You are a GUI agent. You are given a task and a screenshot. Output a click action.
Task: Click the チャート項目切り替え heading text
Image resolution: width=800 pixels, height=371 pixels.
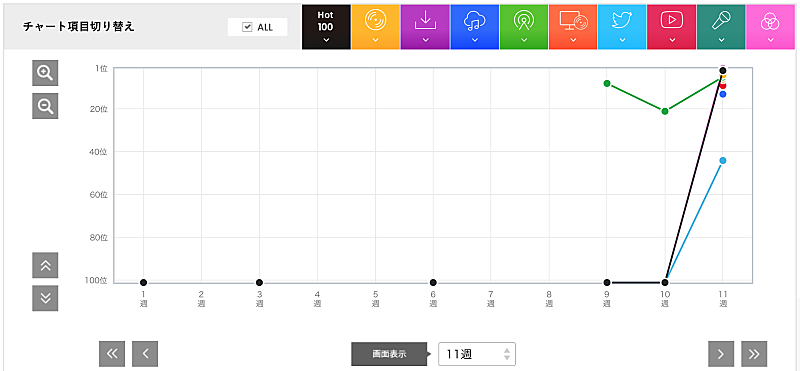[79, 27]
